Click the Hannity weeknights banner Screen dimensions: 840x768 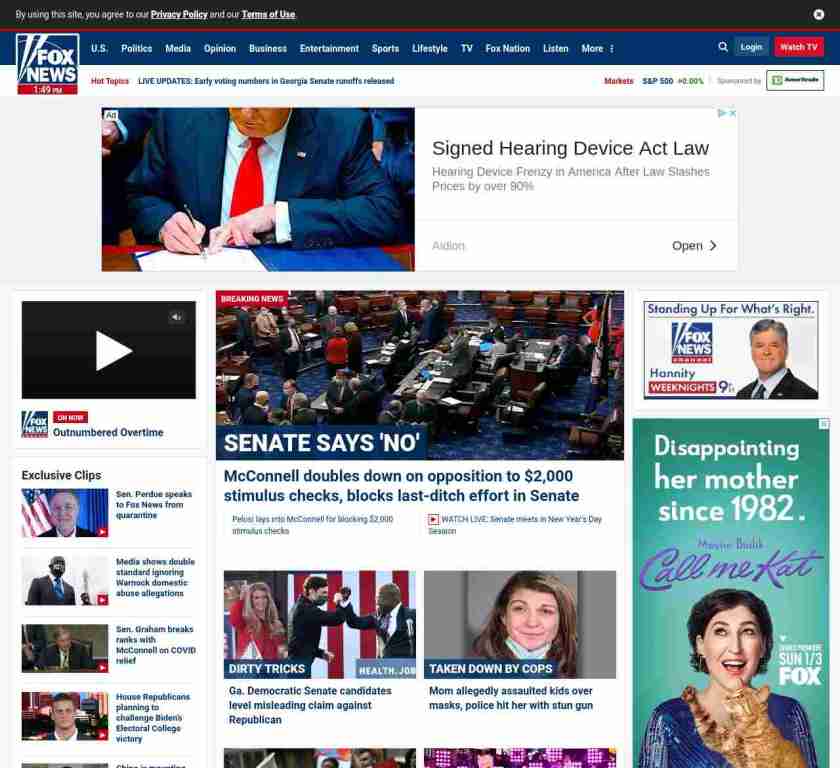(x=730, y=350)
